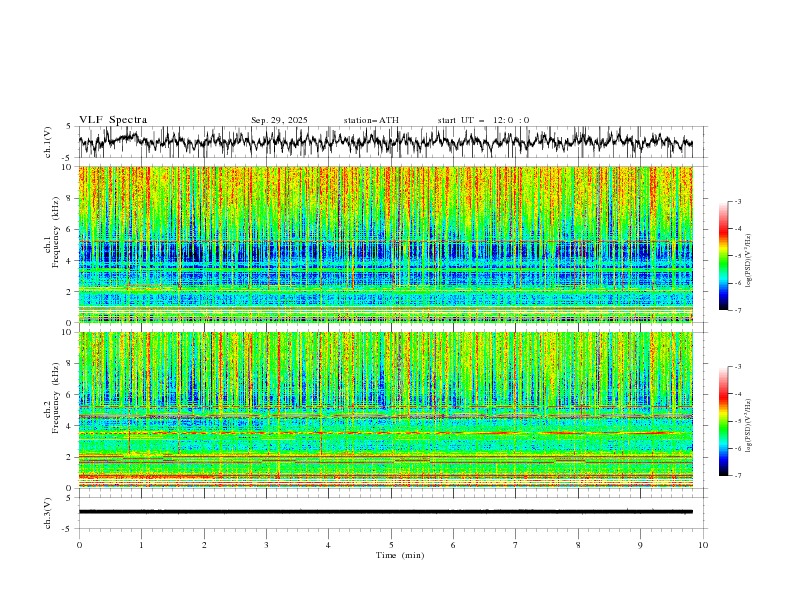This screenshot has width=792, height=612.
Task: Click the 'start UT = 12:0 :0' label
Action: [x=483, y=120]
